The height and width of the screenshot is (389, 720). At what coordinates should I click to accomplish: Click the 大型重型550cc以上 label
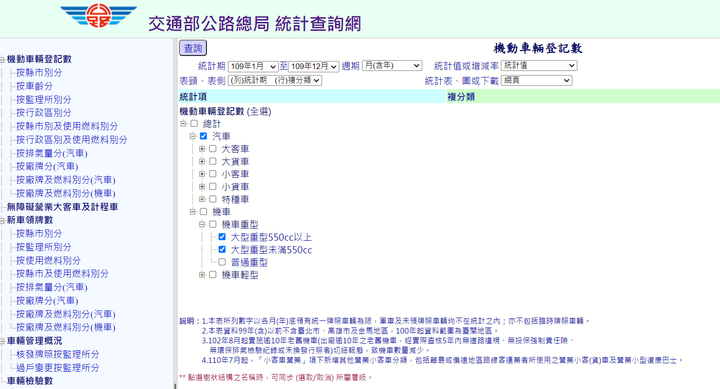(271, 237)
